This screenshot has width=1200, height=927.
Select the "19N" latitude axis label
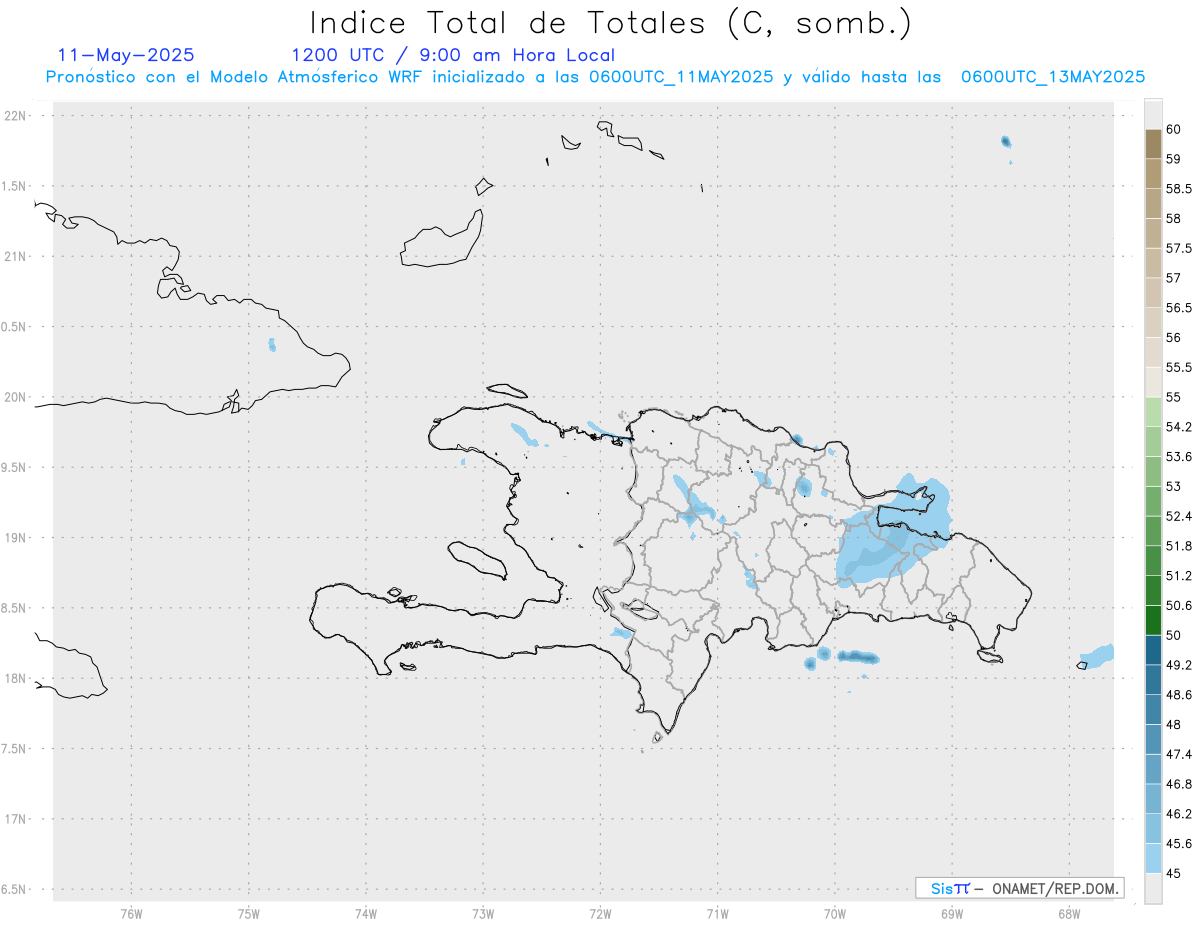[x=17, y=537]
